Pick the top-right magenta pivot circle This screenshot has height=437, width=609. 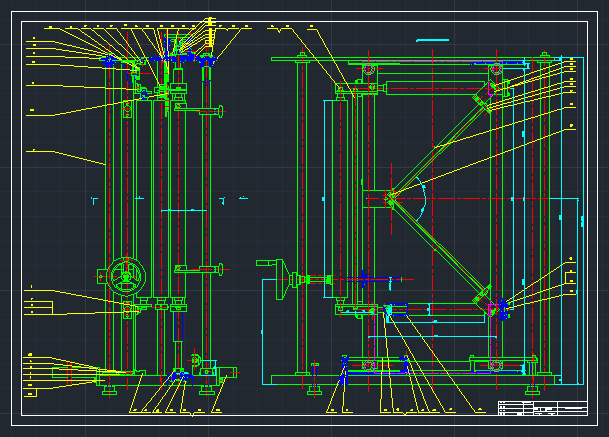coord(495,69)
